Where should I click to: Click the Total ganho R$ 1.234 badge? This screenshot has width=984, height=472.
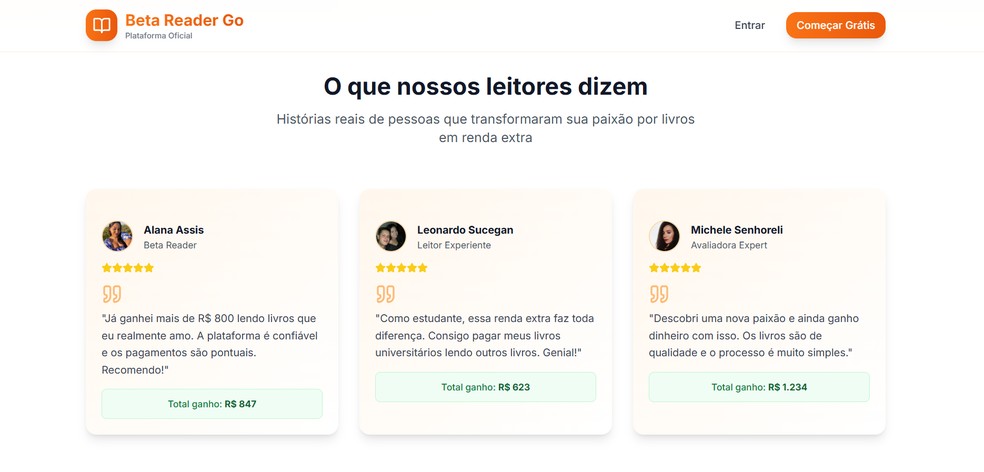pyautogui.click(x=759, y=387)
